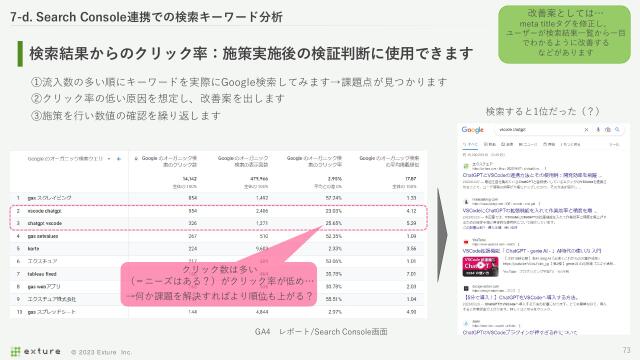Select the 'chatgpt vscode' query cell
The height and width of the screenshot is (360, 640).
[x=44, y=223]
